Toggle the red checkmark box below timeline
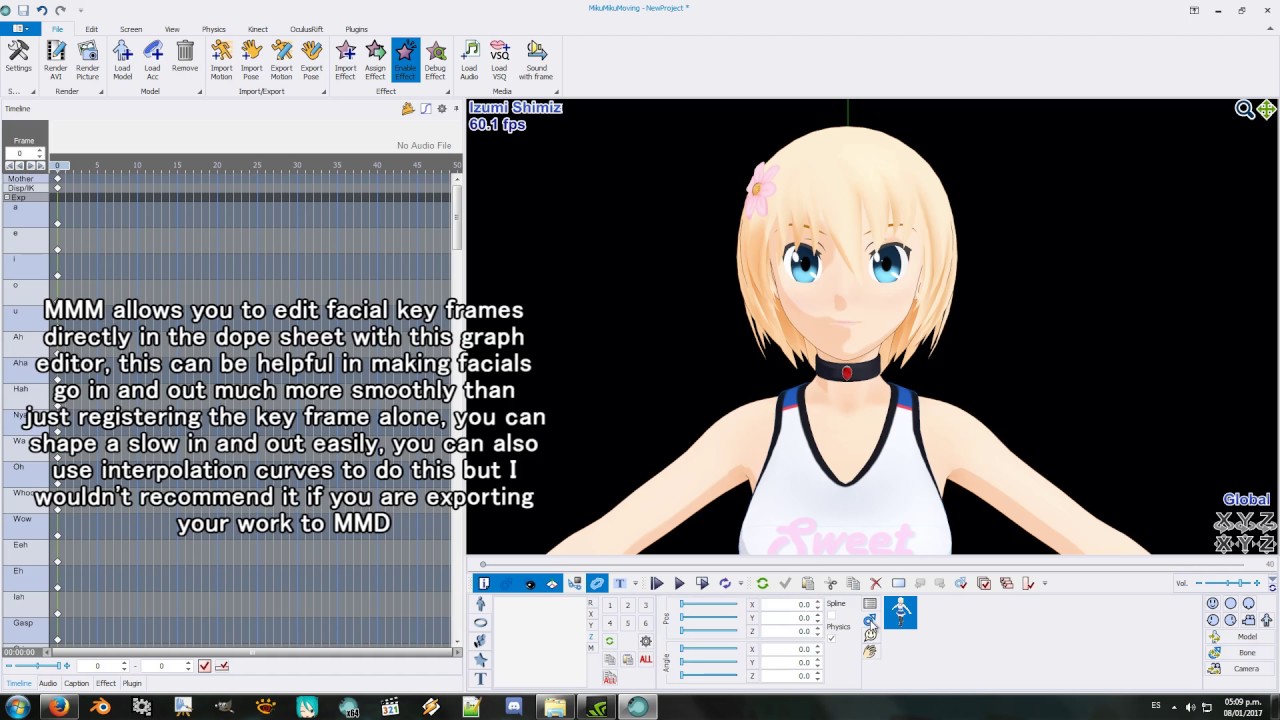This screenshot has width=1280, height=720. click(205, 666)
